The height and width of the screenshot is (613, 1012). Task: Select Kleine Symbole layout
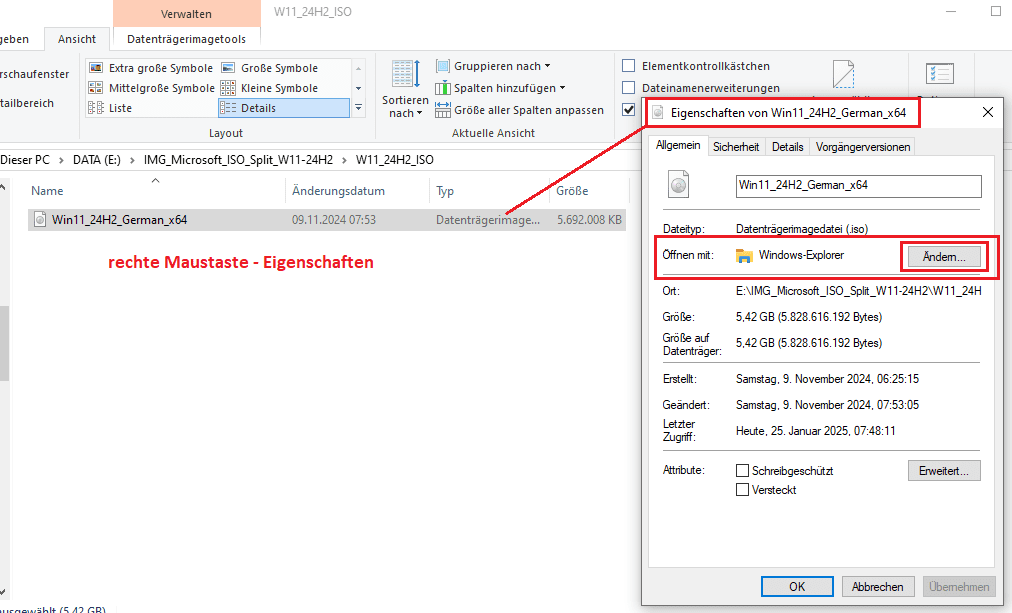270,88
